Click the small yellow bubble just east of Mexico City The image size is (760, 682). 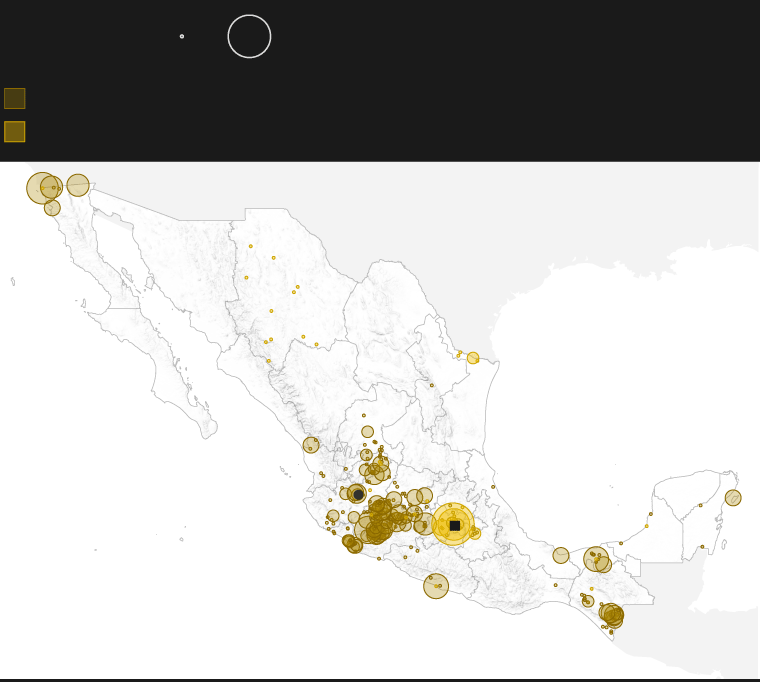click(475, 533)
